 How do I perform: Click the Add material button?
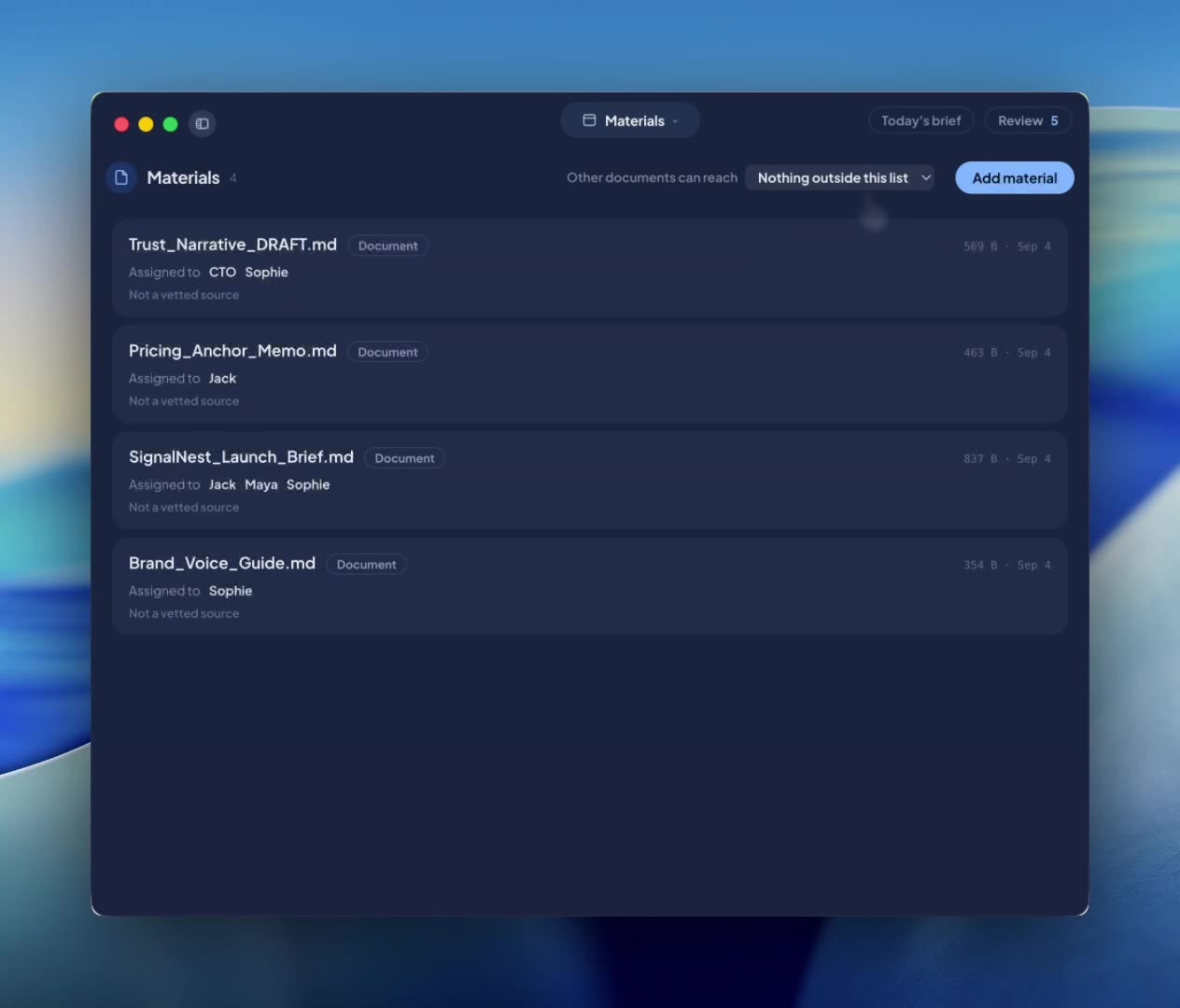pos(1015,178)
